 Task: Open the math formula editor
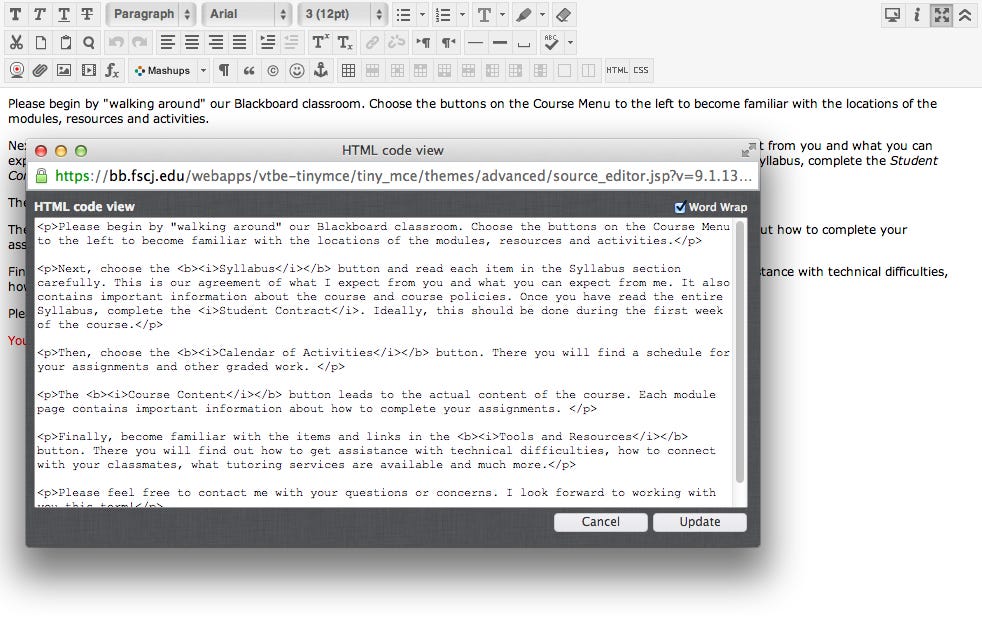pos(110,70)
